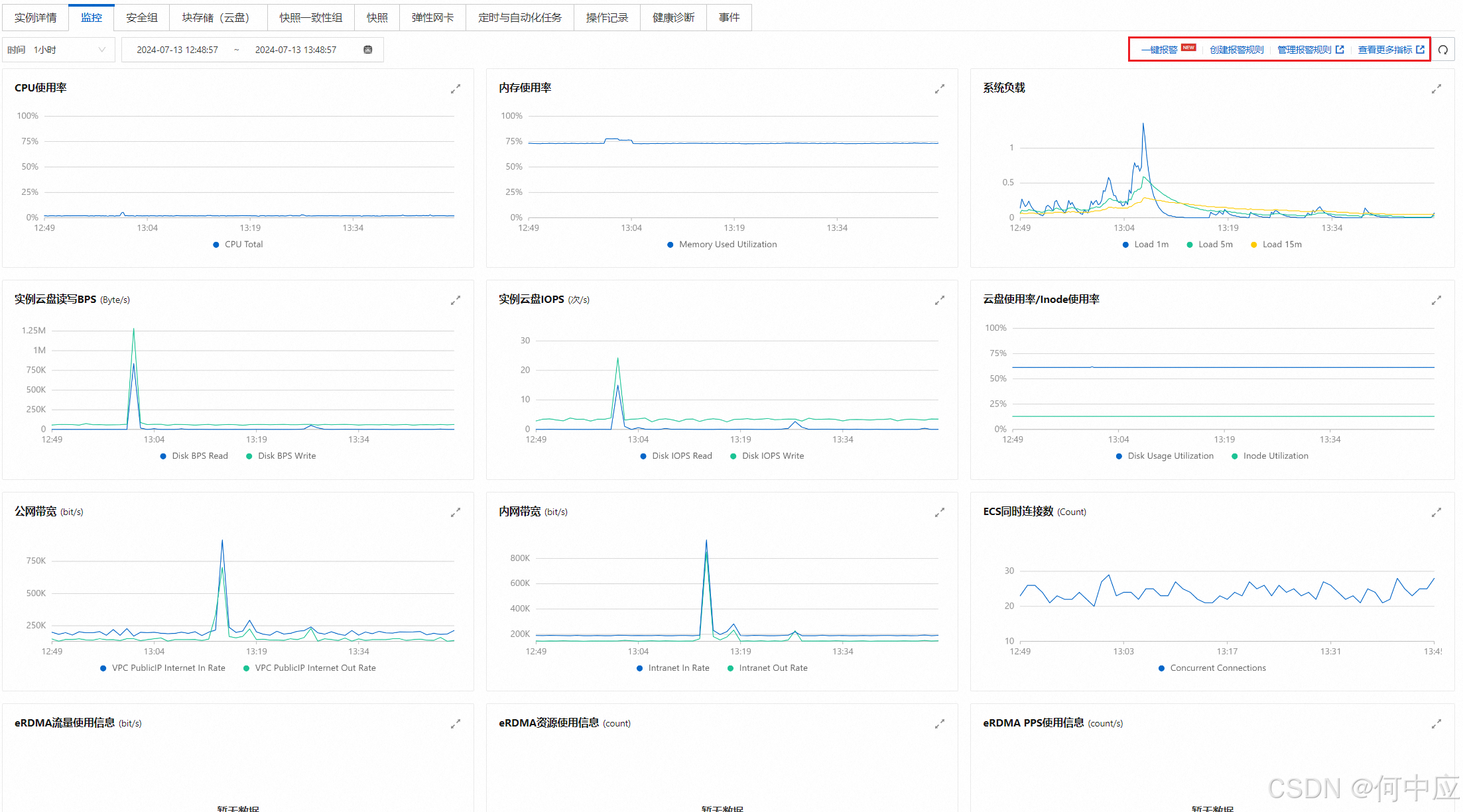The image size is (1463, 812).
Task: Click external-link icon next to 查看更多指标
Action: click(x=1420, y=50)
